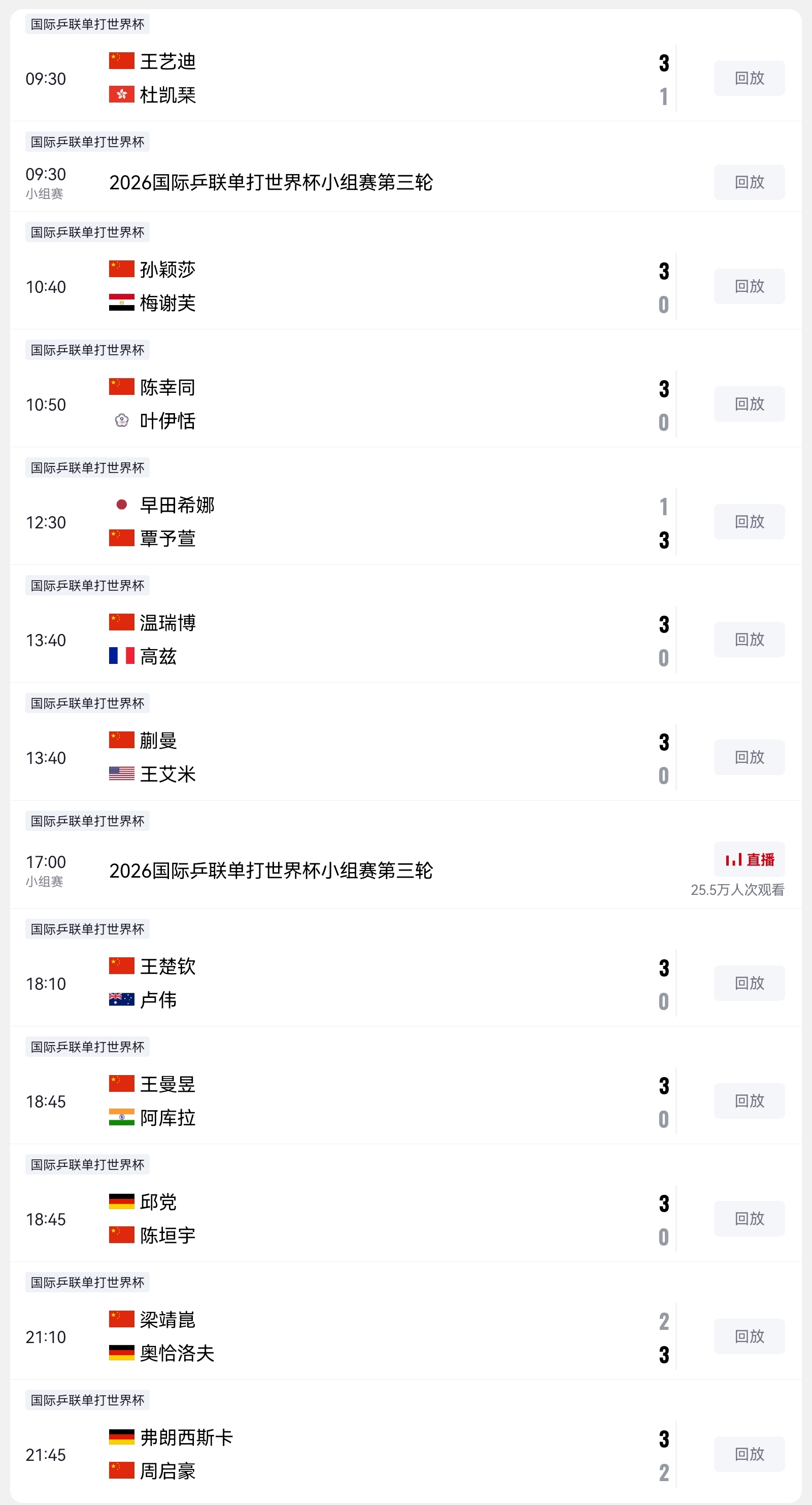
Task: Open 回放 for 王楚钦 vs 卢伟
Action: click(x=749, y=983)
